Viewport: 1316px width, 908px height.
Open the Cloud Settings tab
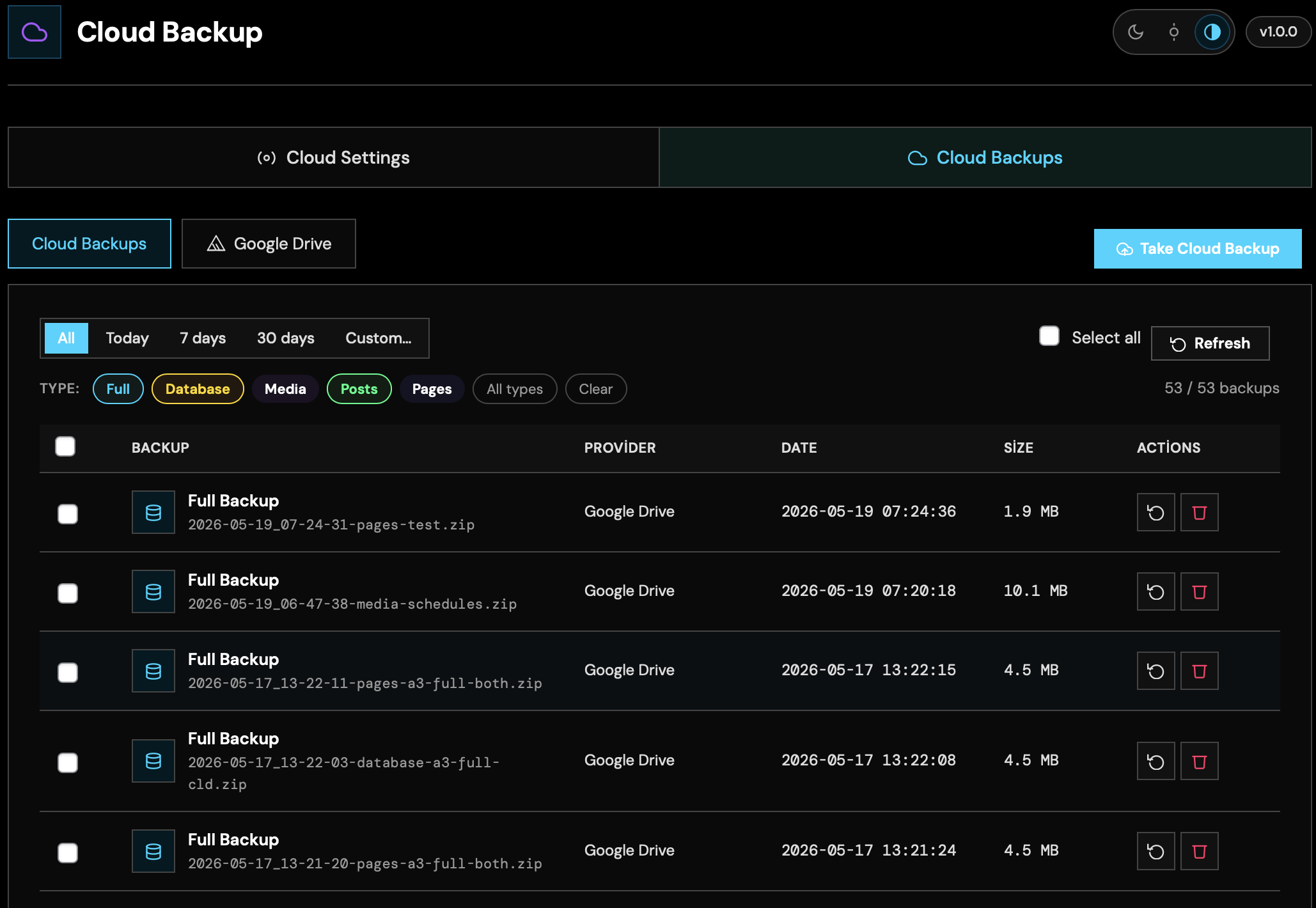pos(334,157)
